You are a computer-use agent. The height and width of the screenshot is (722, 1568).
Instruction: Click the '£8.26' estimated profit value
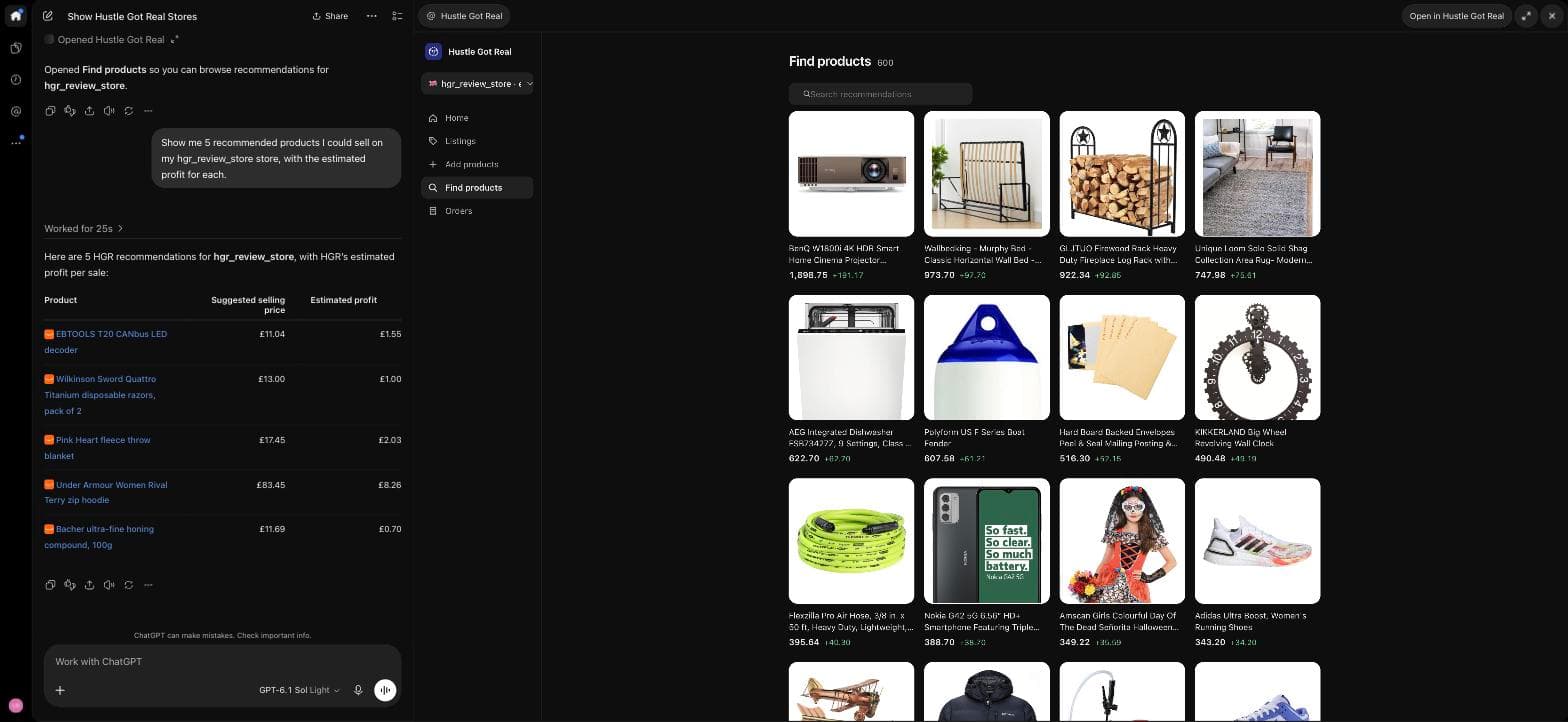(x=390, y=485)
